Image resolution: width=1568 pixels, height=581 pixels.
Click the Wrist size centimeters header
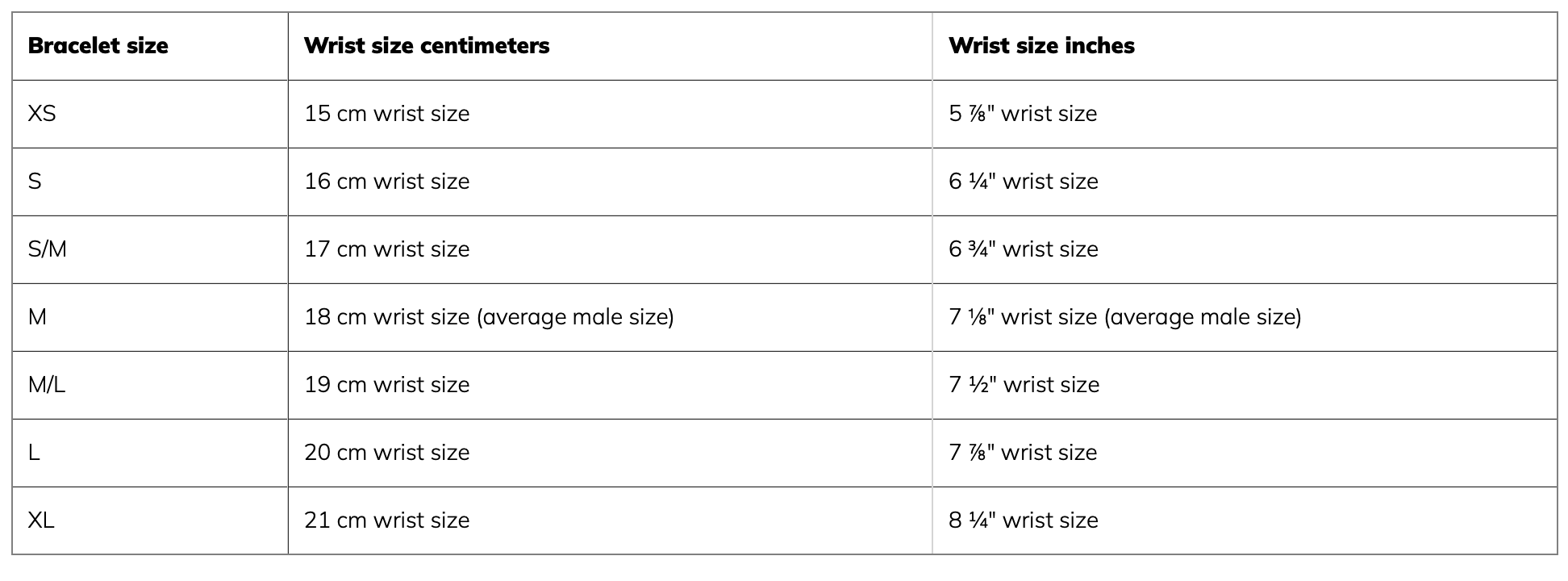(x=427, y=46)
